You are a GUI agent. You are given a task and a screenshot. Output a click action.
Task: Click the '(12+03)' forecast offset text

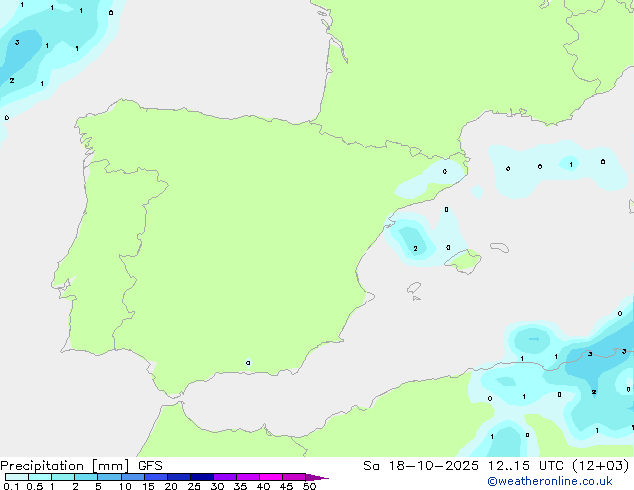point(601,466)
